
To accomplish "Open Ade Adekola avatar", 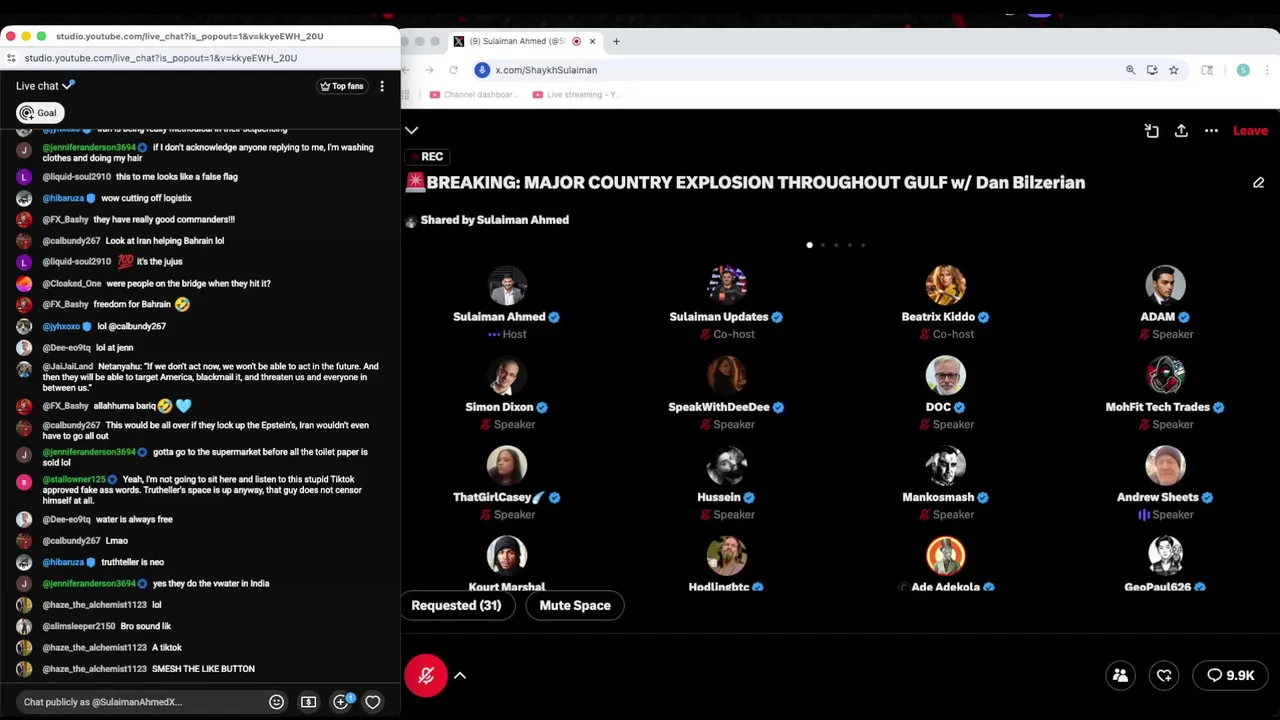I will [x=945, y=556].
